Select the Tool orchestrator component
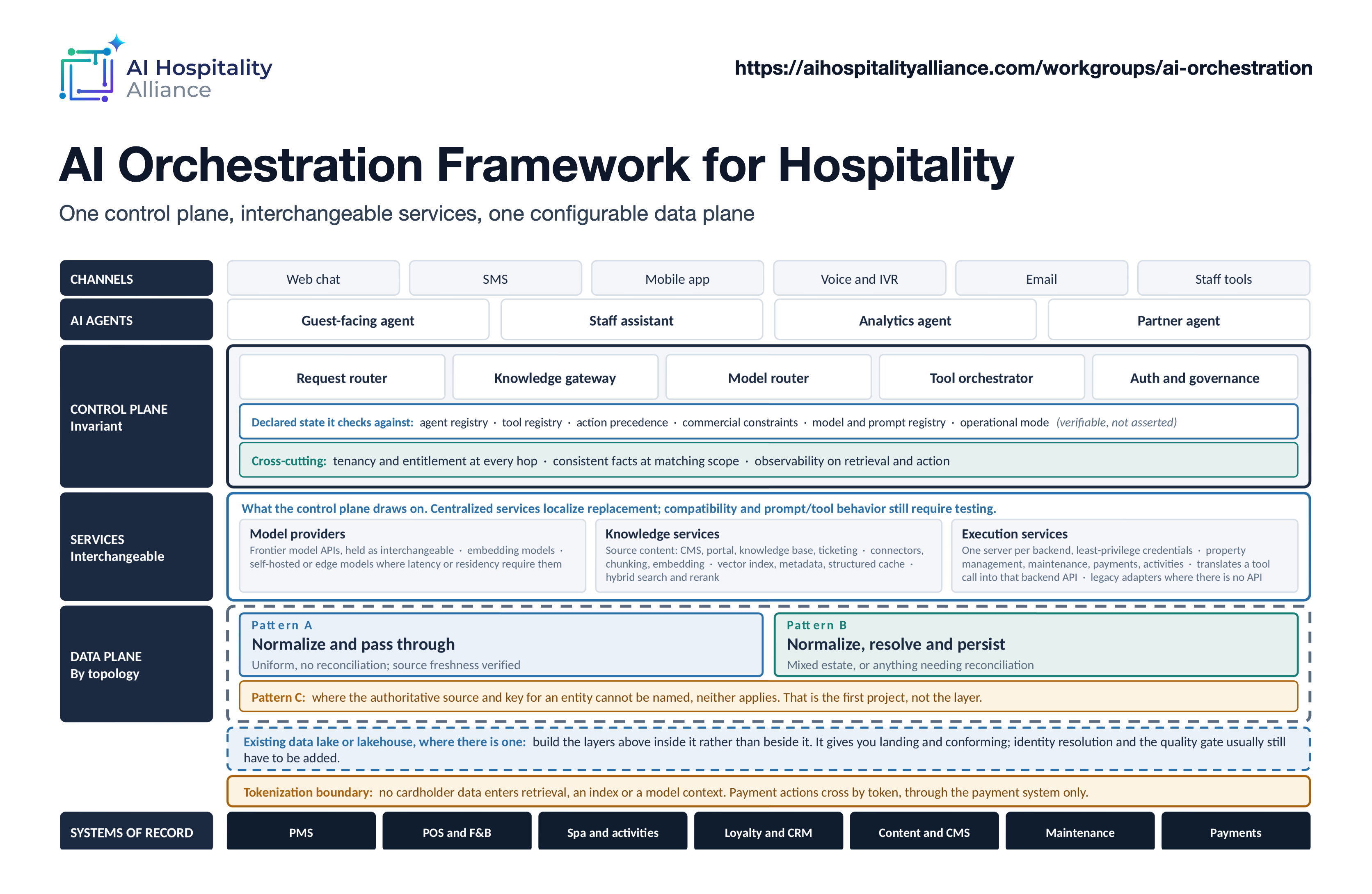 (x=982, y=378)
